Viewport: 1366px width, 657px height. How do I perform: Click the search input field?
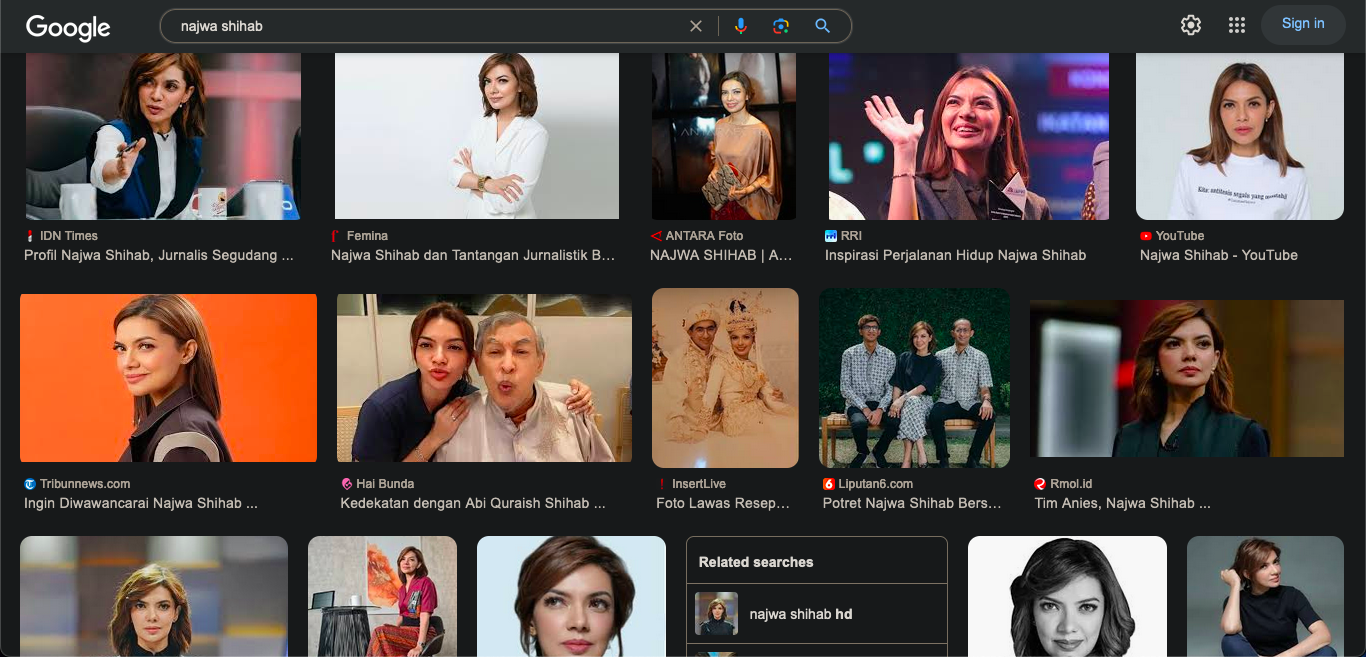pyautogui.click(x=420, y=26)
